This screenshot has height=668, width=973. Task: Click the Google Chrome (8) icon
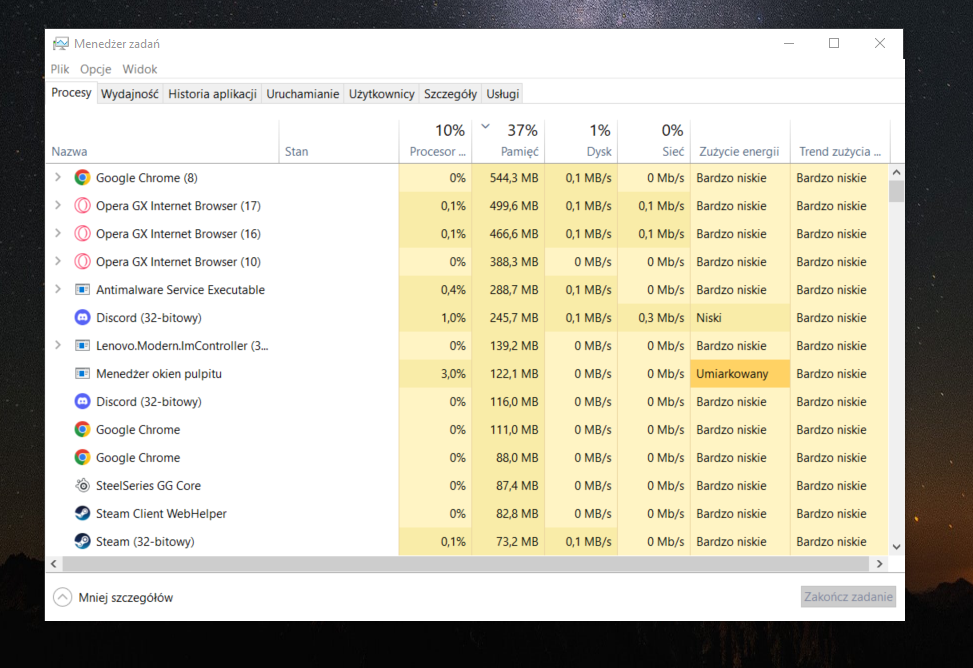tap(82, 178)
